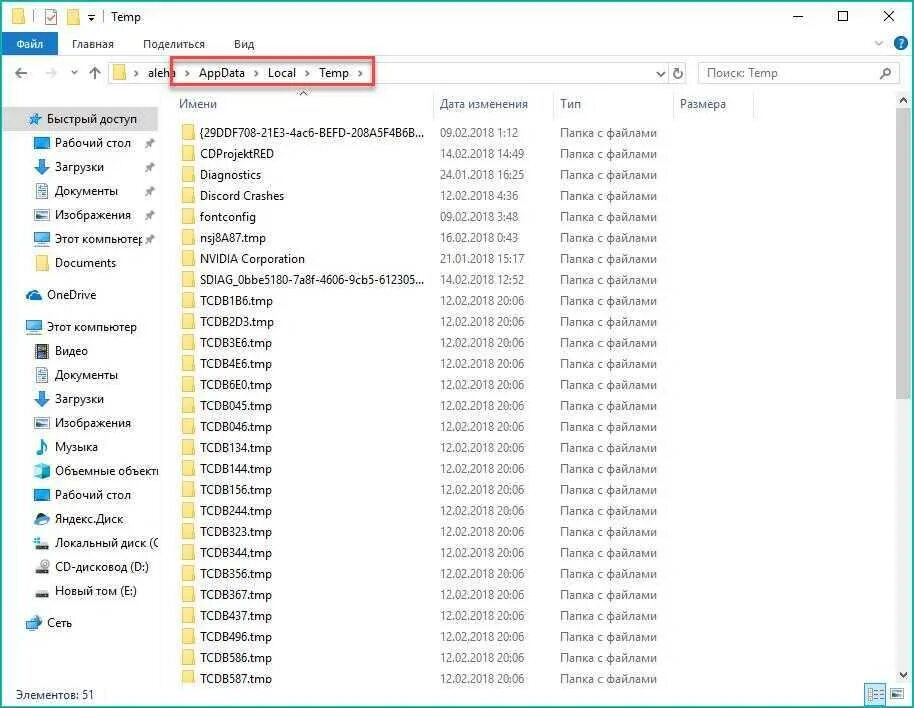Viewport: 914px width, 708px height.
Task: Open Объемные объекты cube icon
Action: click(x=42, y=471)
